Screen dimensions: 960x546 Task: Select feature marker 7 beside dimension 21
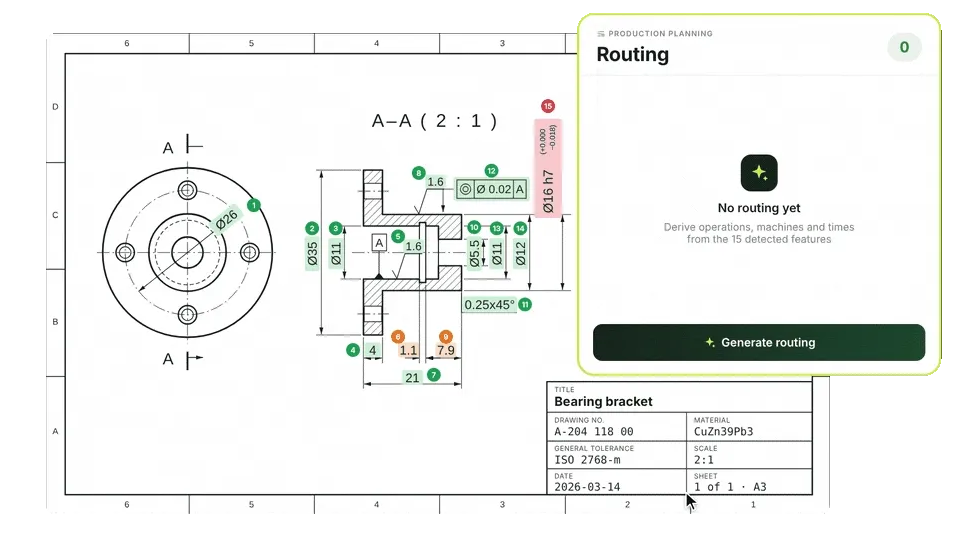tap(433, 375)
